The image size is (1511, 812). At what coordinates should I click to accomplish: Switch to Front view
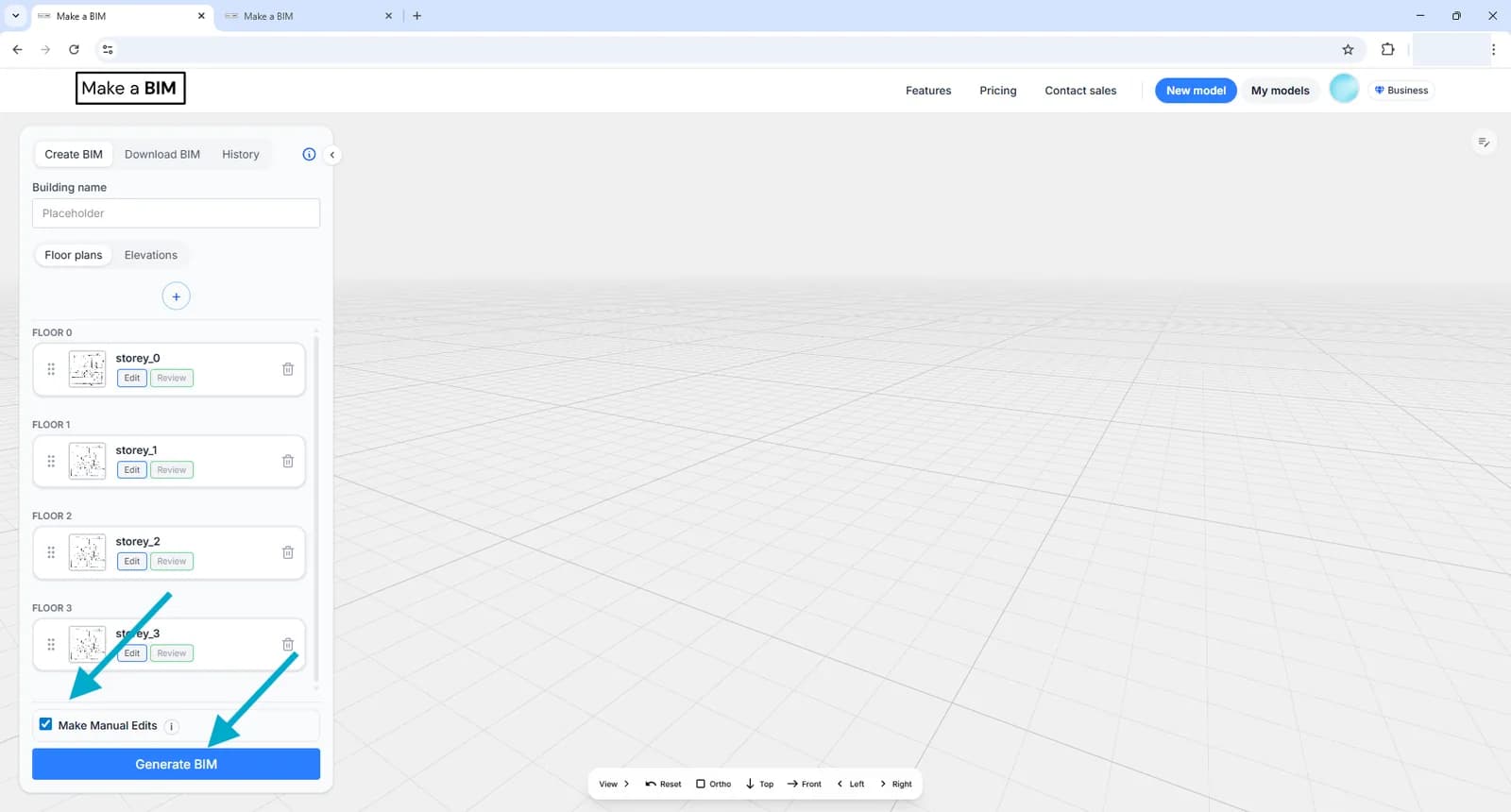tap(804, 784)
